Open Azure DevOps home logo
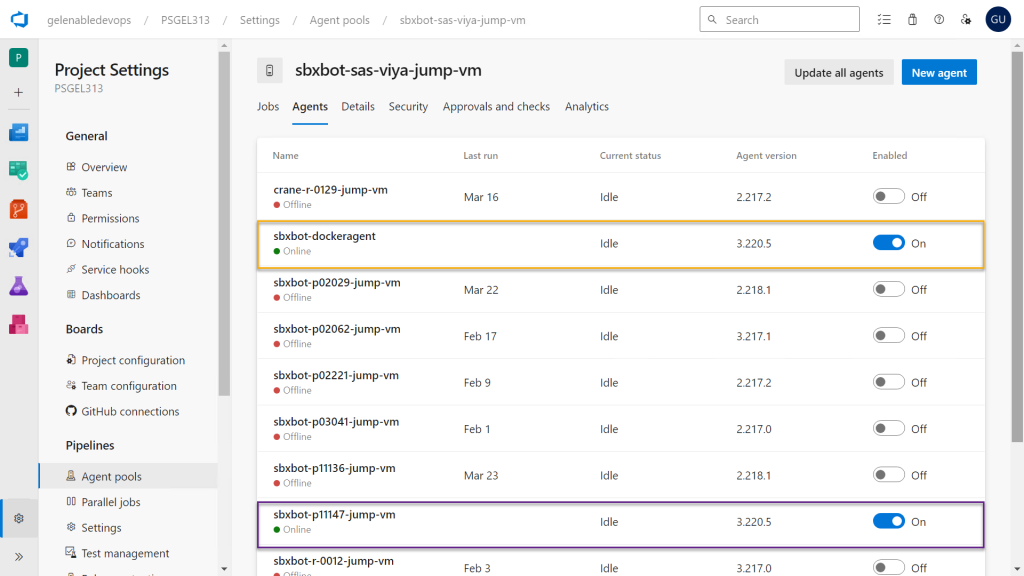 pyautogui.click(x=19, y=19)
